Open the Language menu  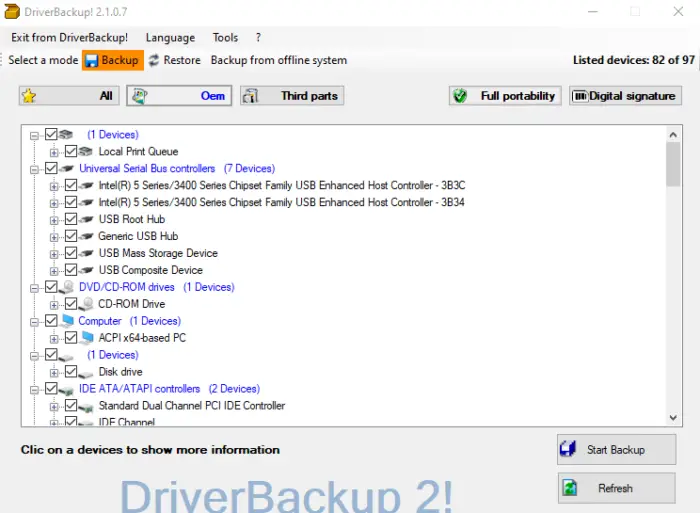click(x=170, y=38)
